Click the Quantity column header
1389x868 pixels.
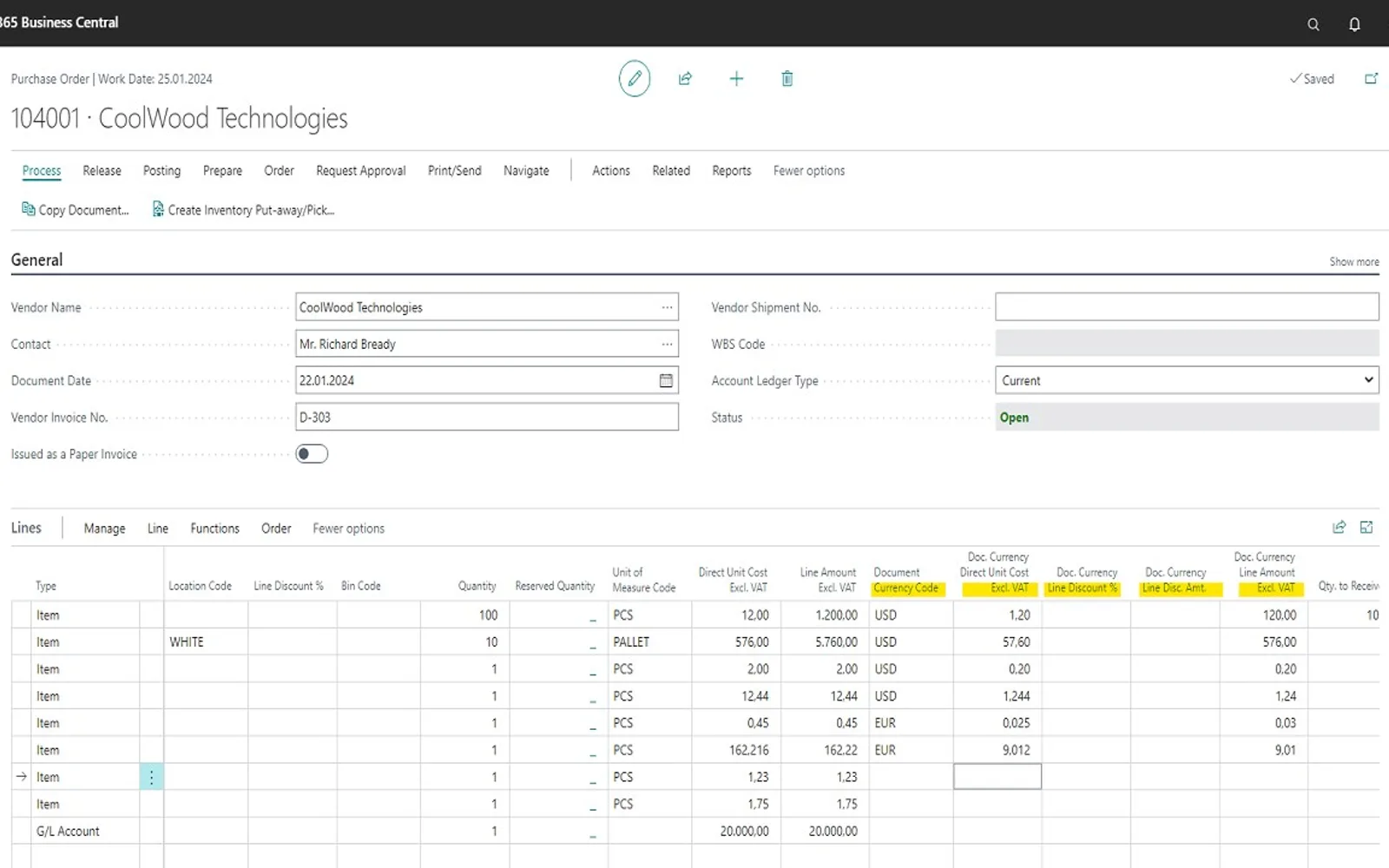point(477,586)
